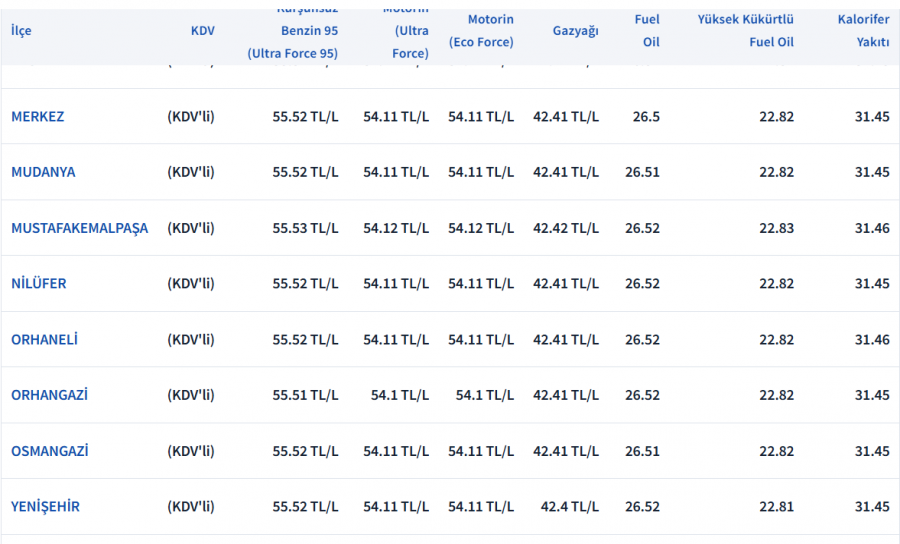
Task: Open the ORHANGAZİ district link
Action: (x=49, y=395)
